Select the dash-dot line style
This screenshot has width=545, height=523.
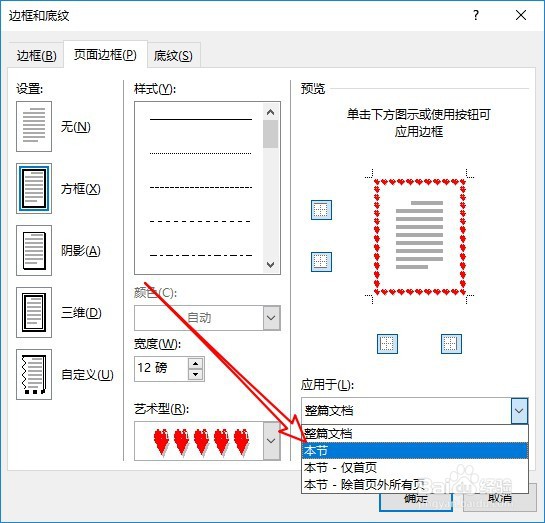[201, 255]
